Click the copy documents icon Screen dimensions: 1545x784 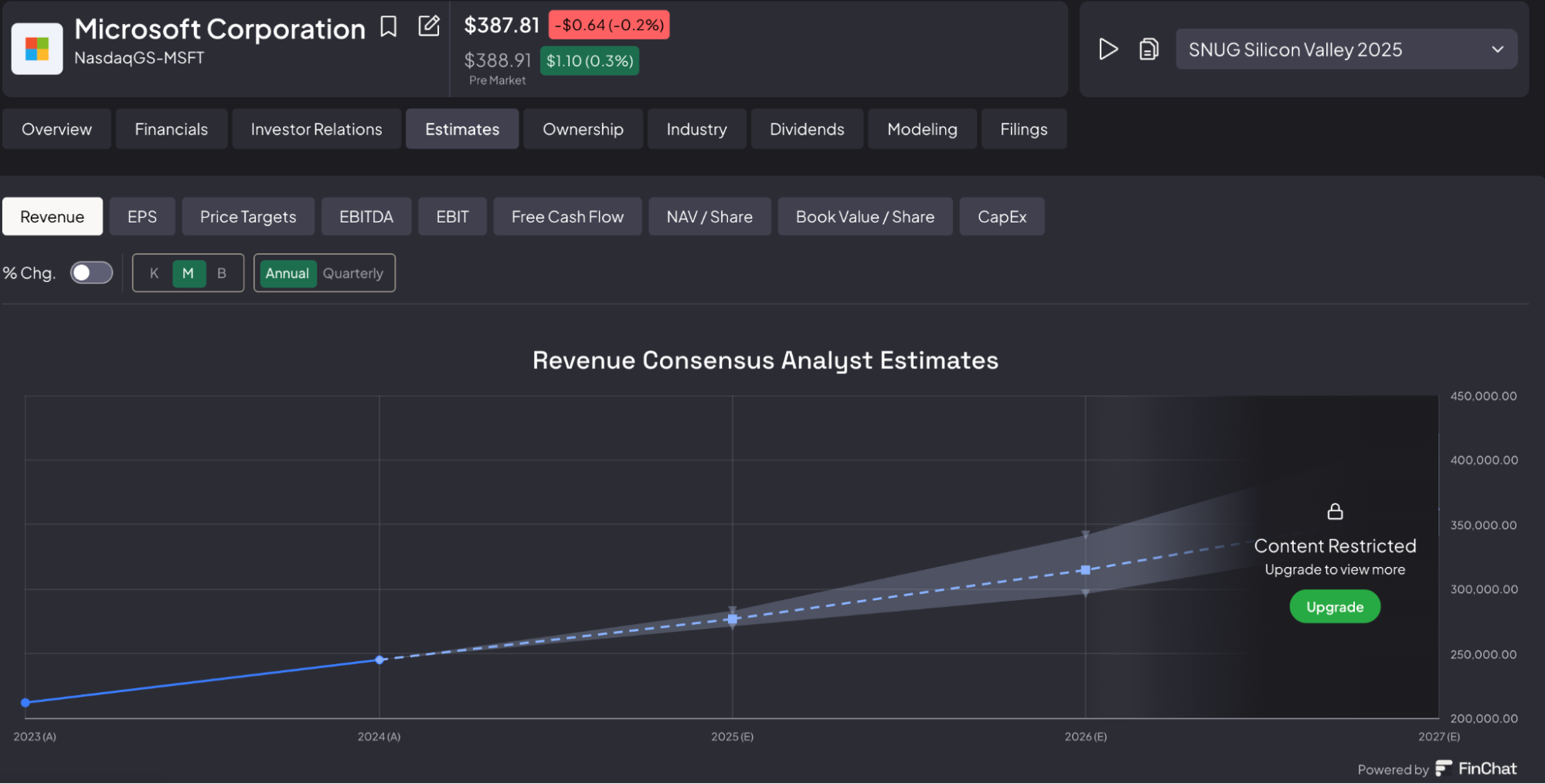click(1149, 49)
